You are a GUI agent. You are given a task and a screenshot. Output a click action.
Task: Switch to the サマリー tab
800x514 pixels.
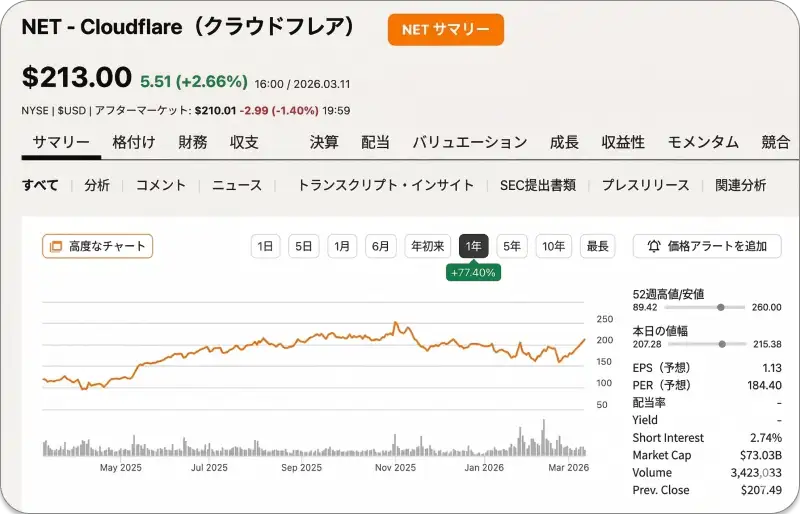(61, 142)
